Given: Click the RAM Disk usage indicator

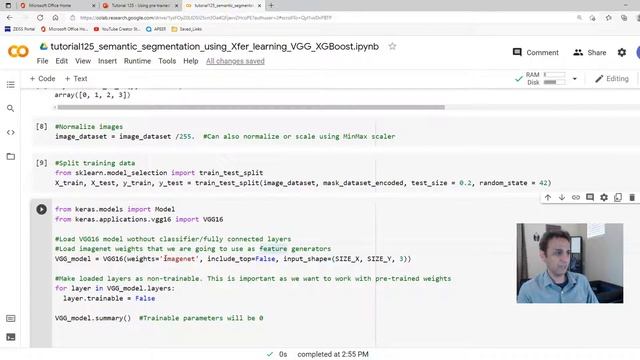Looking at the screenshot, I should click(545, 78).
